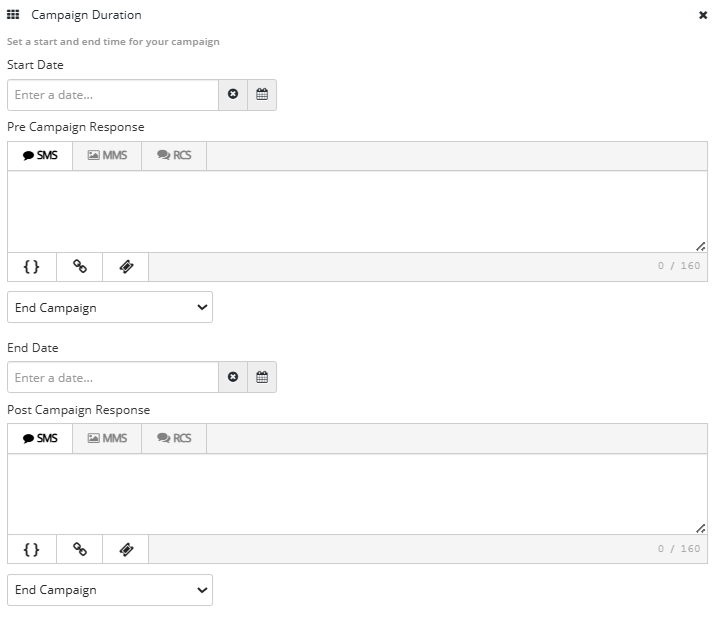Insert merge field braces in Post Campaign Response
This screenshot has width=716, height=624.
pyautogui.click(x=32, y=549)
